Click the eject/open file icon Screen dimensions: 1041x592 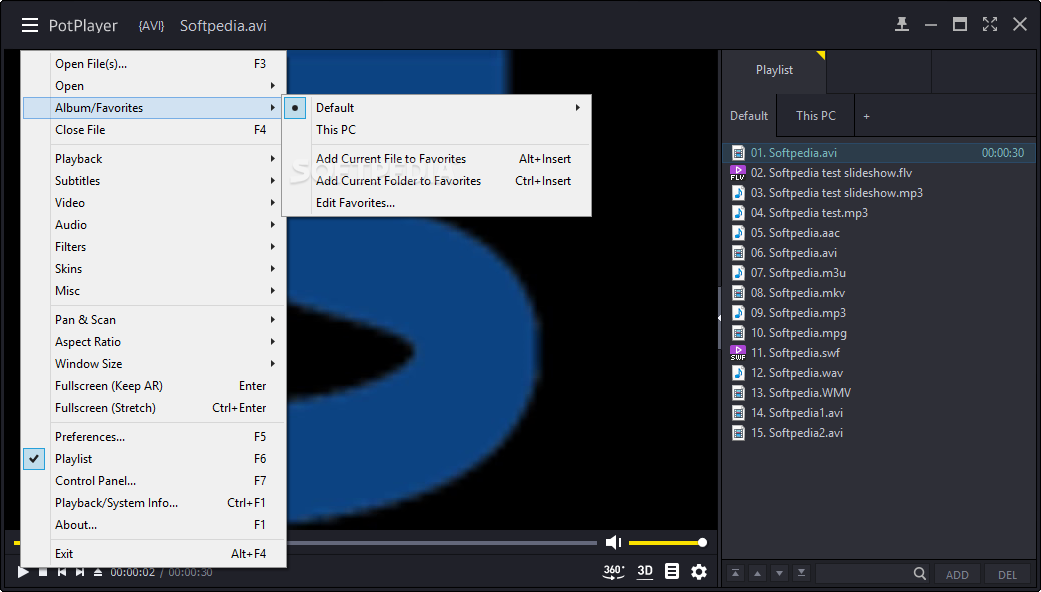point(98,572)
